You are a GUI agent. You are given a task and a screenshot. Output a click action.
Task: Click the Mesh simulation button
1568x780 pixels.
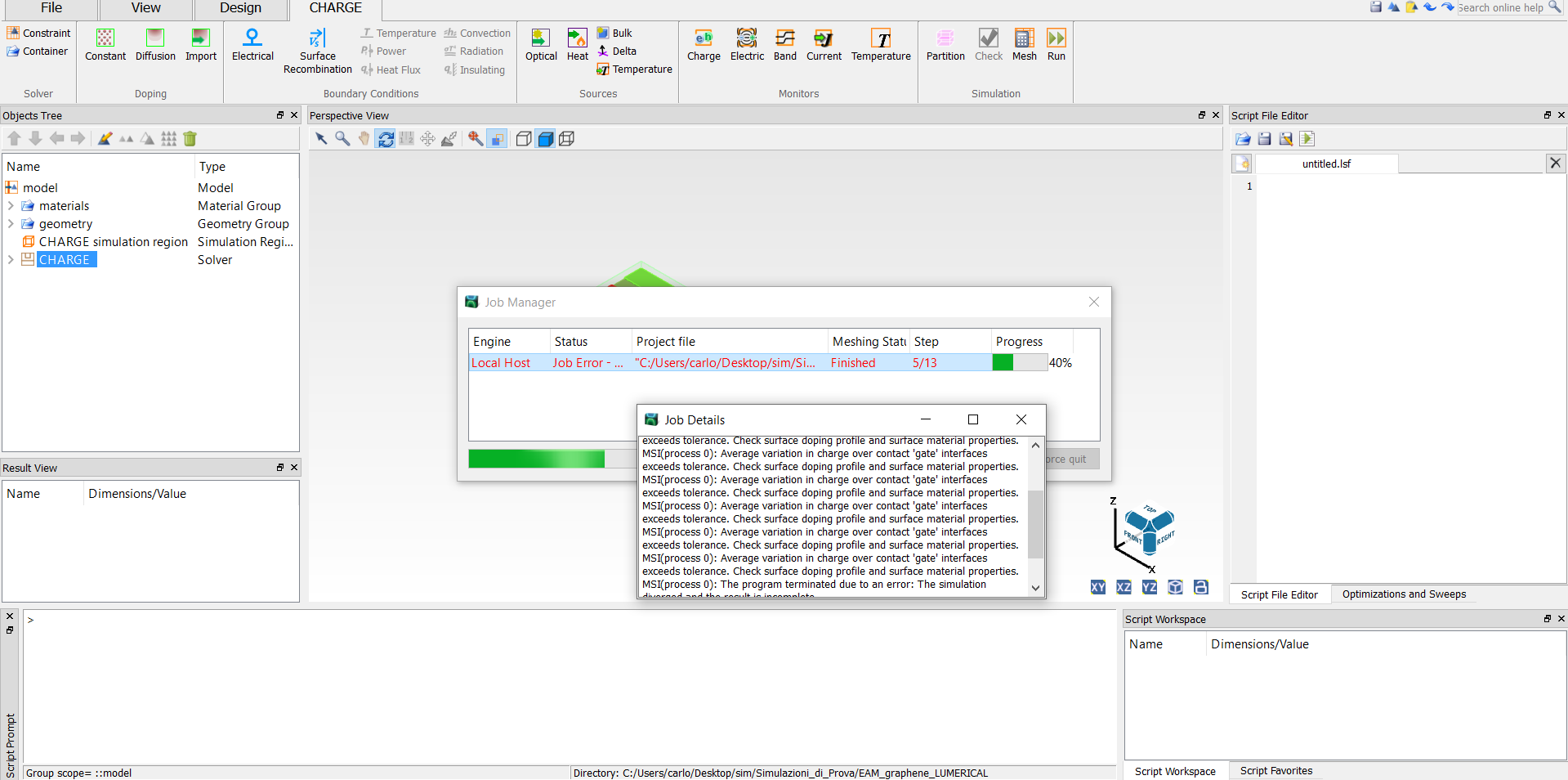[x=1025, y=44]
